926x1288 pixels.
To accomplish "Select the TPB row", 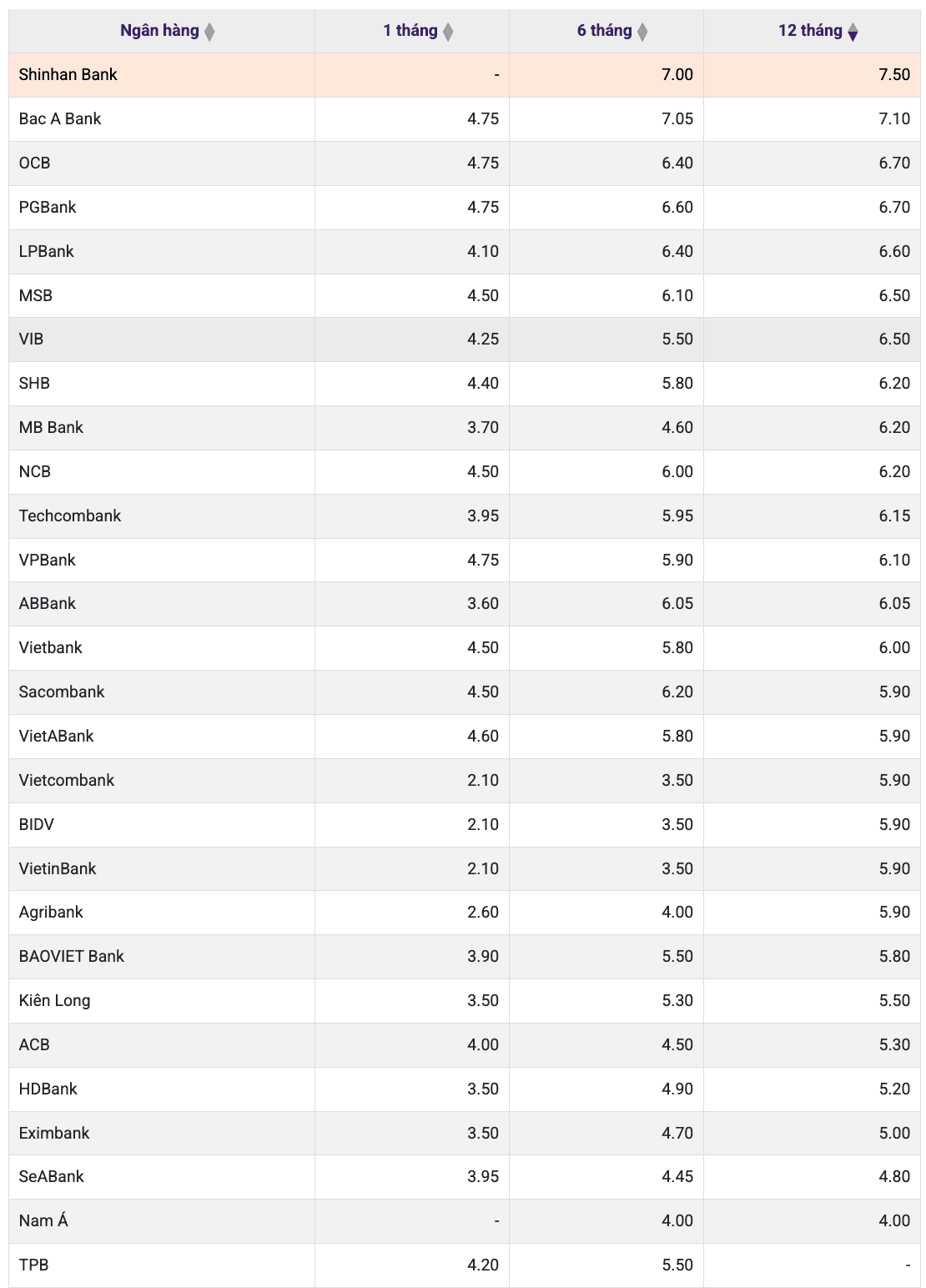I will coord(465,1265).
